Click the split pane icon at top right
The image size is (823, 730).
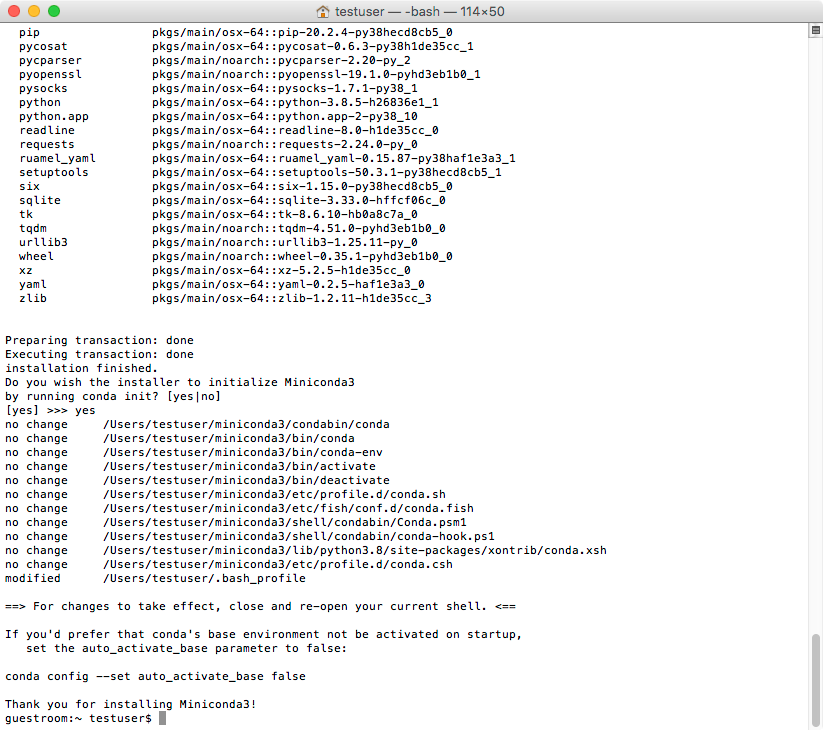point(816,30)
